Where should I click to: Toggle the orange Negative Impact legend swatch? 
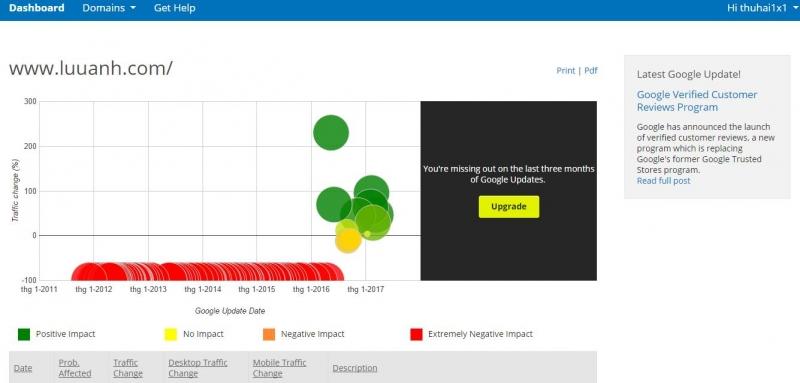click(x=269, y=335)
